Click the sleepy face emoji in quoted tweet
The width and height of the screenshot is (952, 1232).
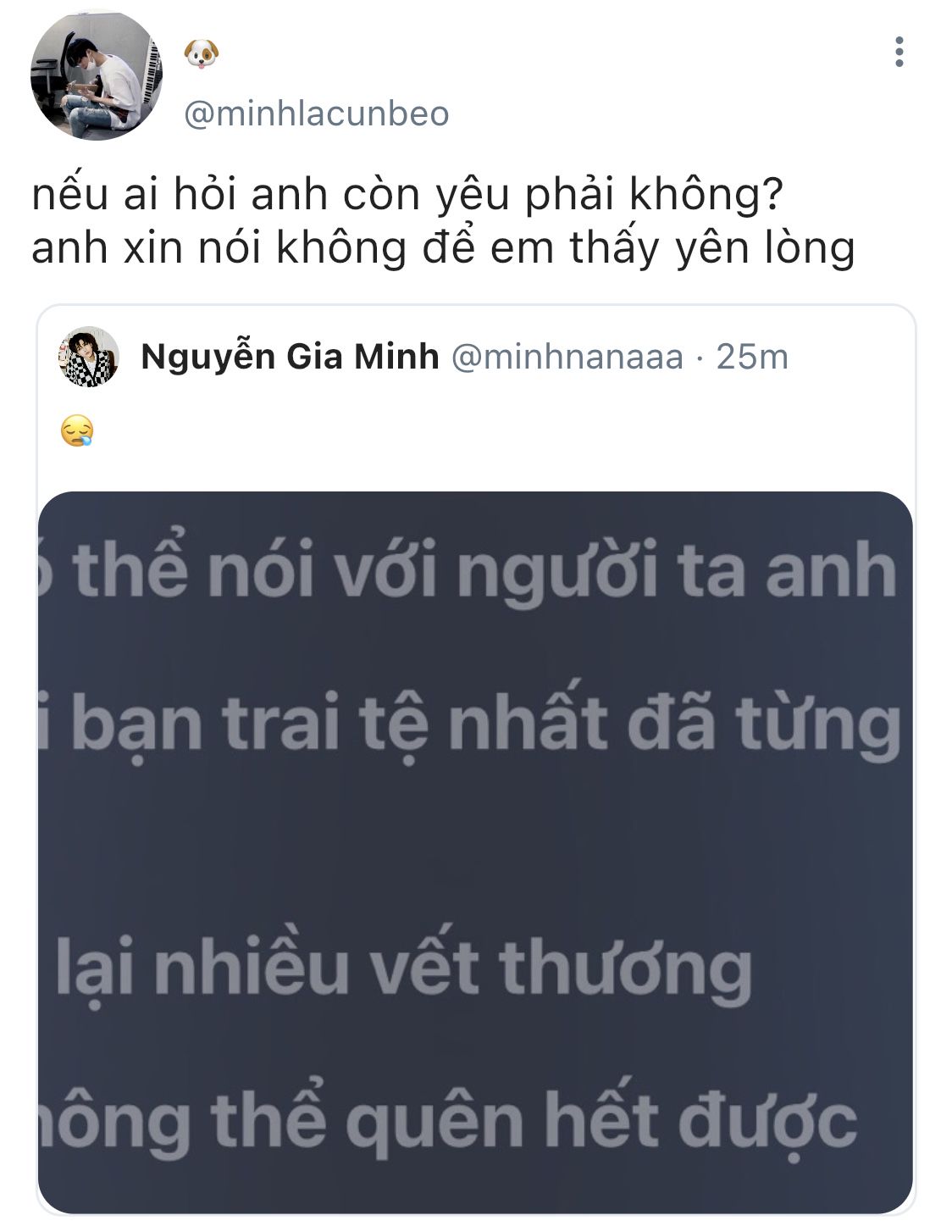[x=76, y=432]
